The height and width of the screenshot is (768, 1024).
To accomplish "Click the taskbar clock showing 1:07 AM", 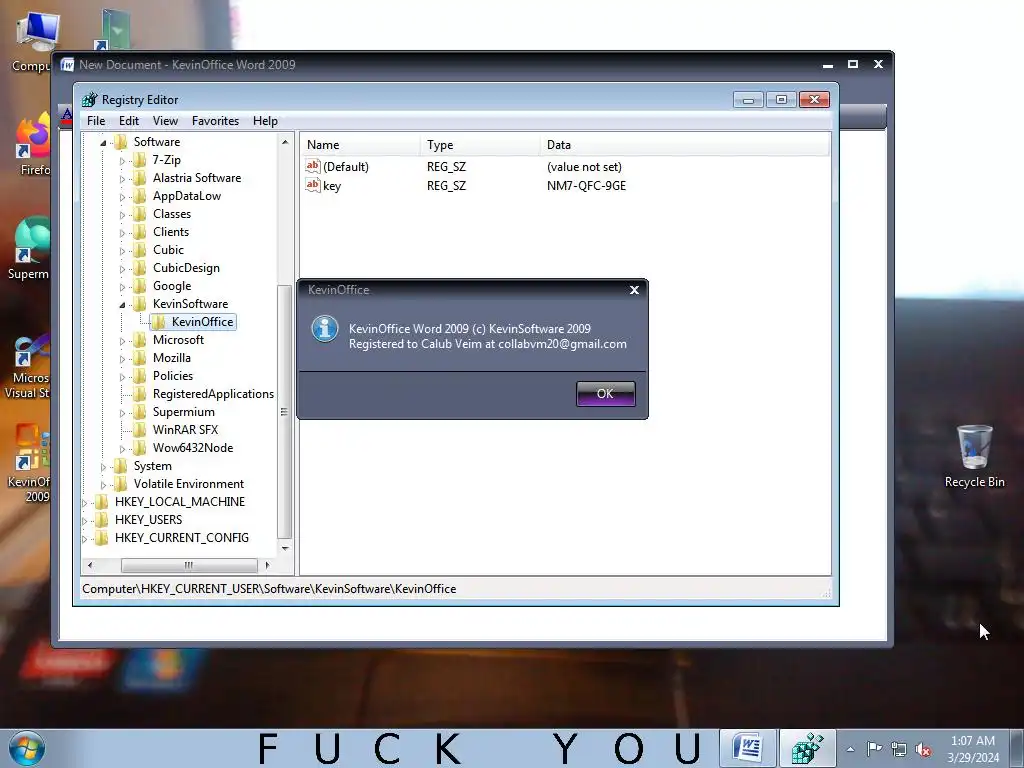I will pyautogui.click(x=973, y=749).
